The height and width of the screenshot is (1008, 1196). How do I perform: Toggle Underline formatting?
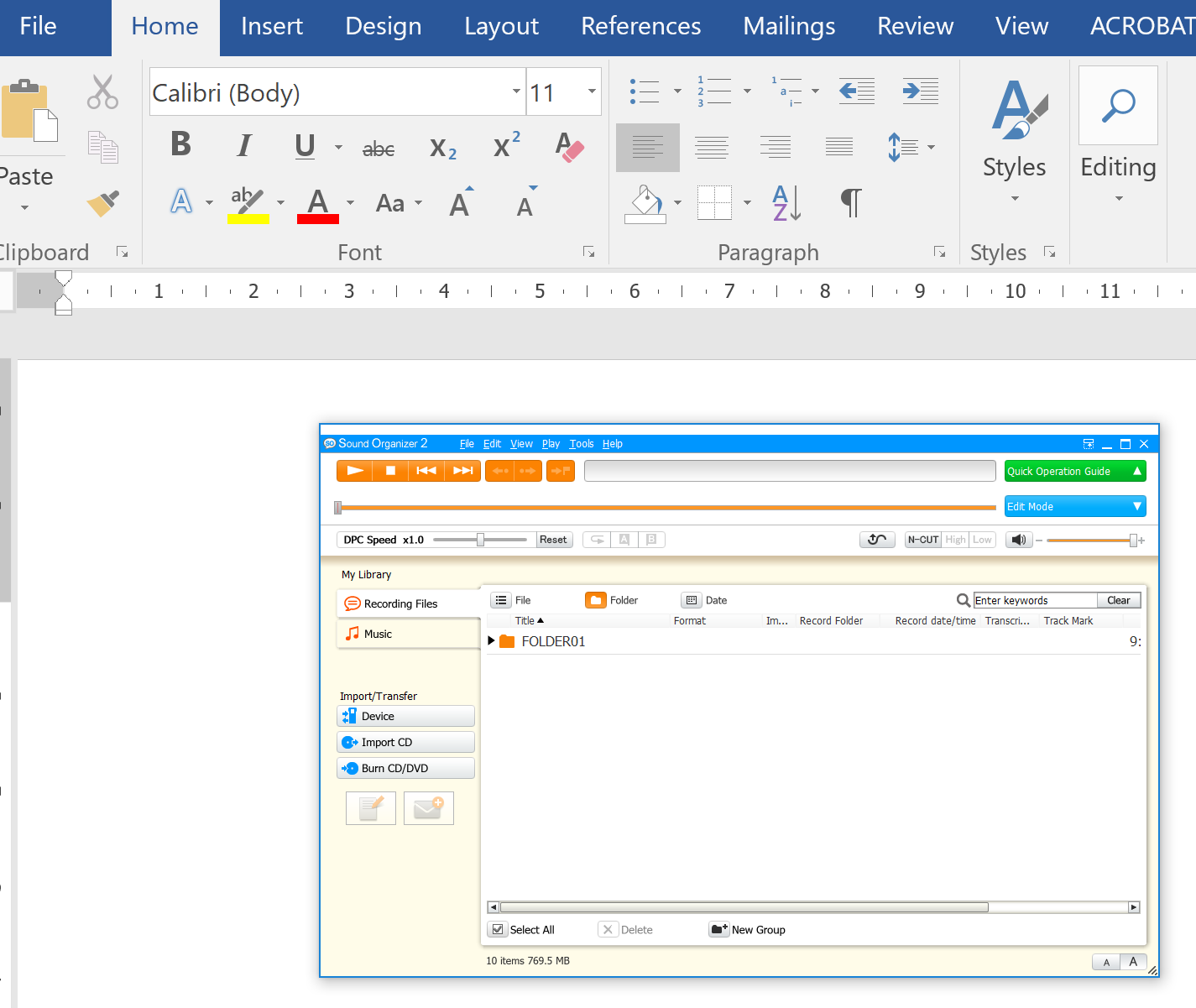(x=305, y=147)
